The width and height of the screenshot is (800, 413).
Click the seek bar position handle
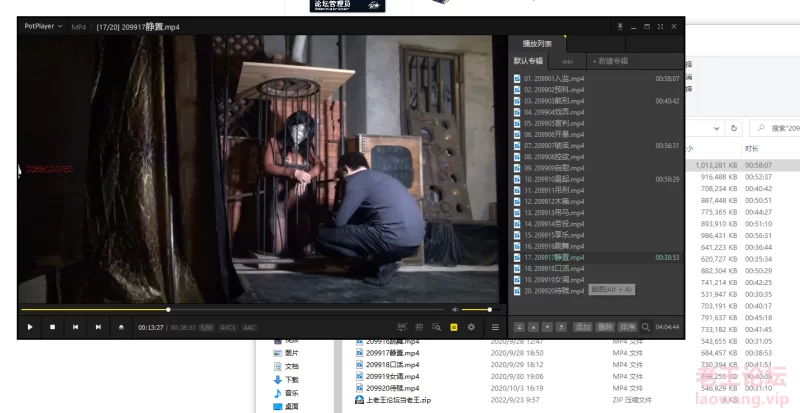tap(168, 309)
